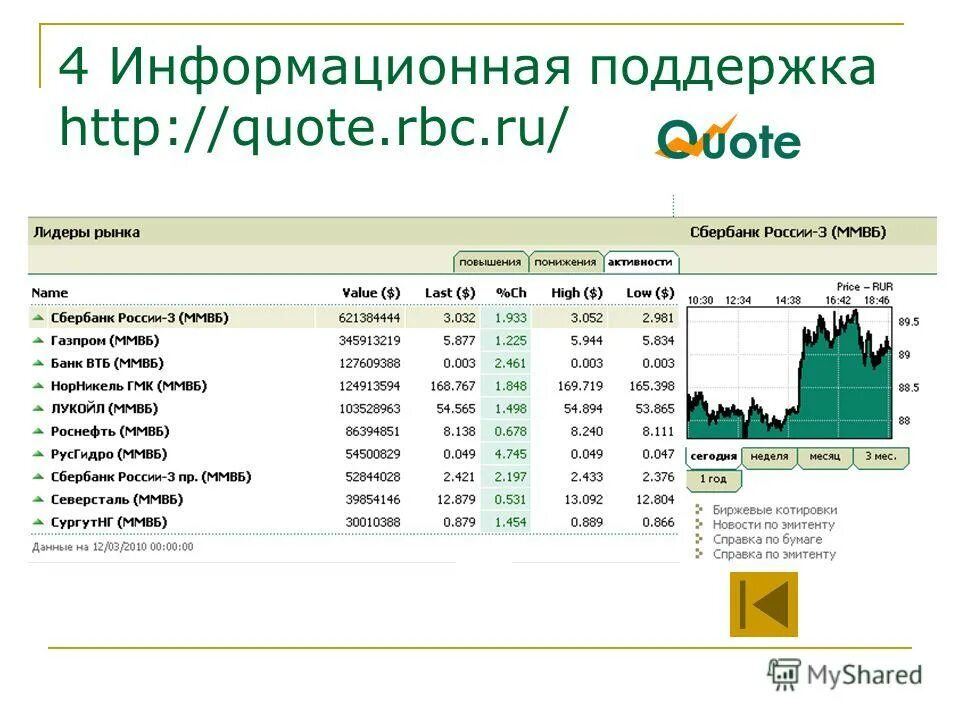
Task: Click the Name column header
Action: pyautogui.click(x=50, y=293)
